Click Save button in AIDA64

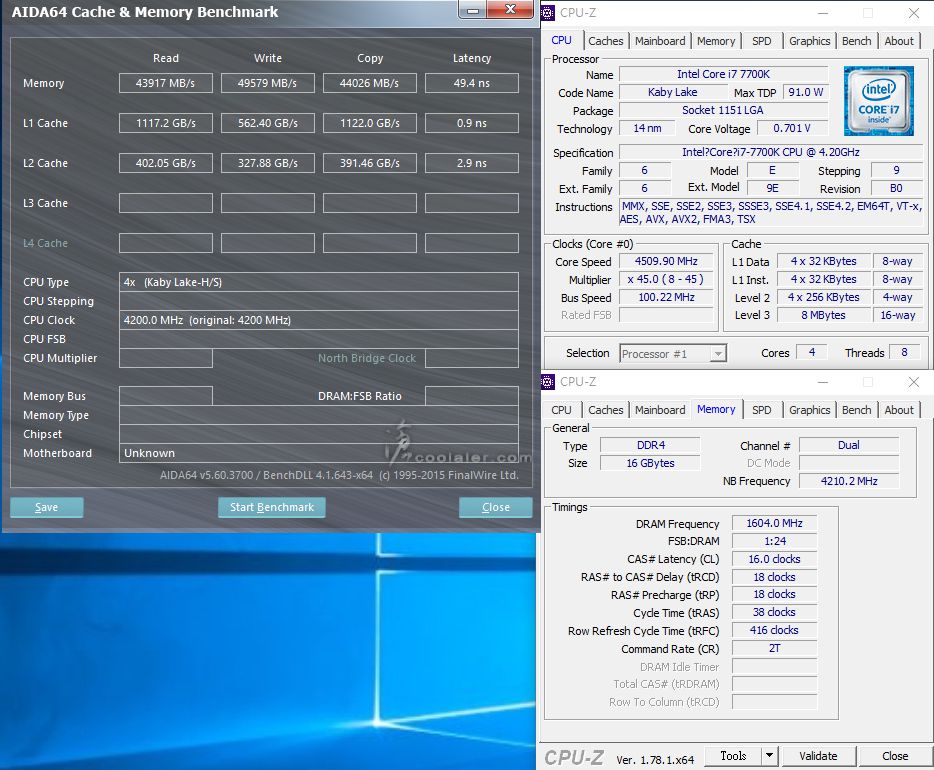pos(46,507)
